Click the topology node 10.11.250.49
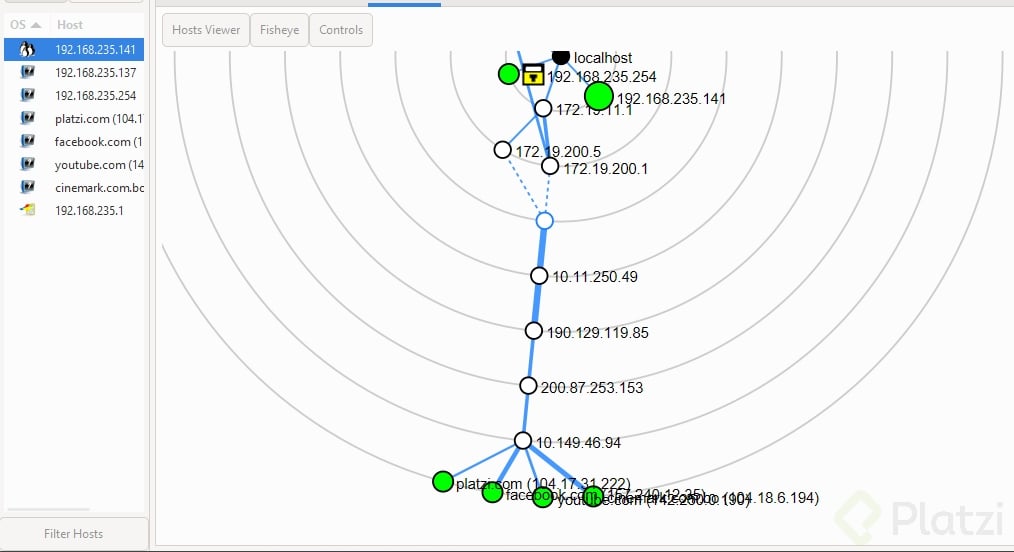 click(x=539, y=276)
